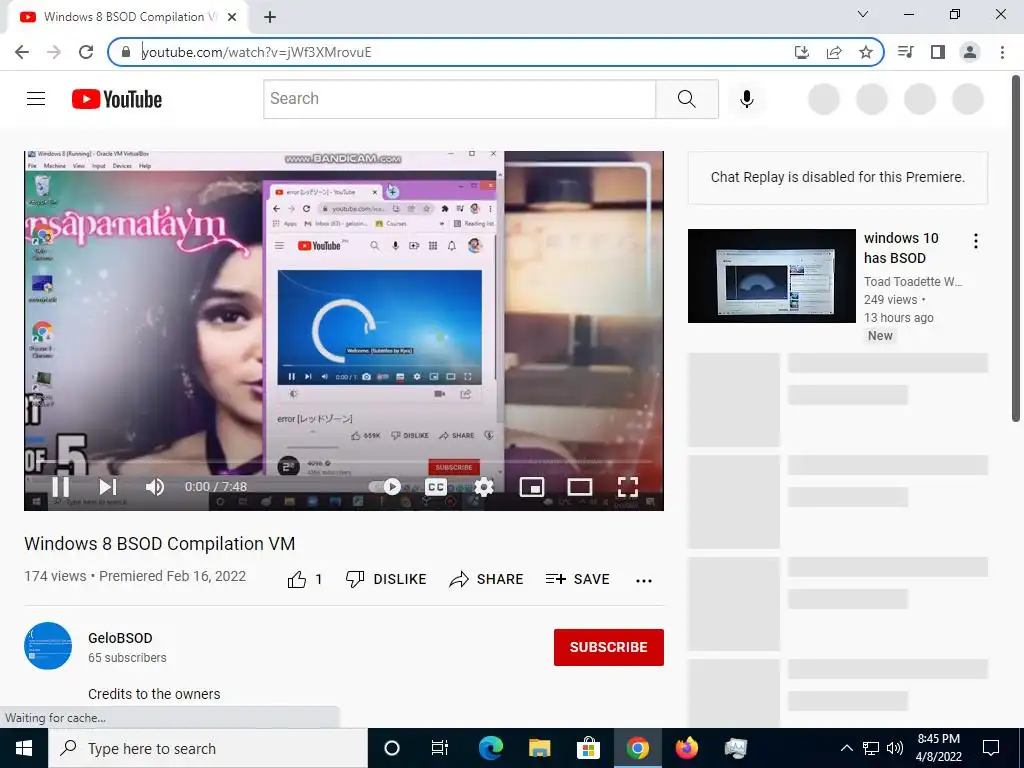1024x768 pixels.
Task: Go back in Chrome
Action: tap(22, 52)
